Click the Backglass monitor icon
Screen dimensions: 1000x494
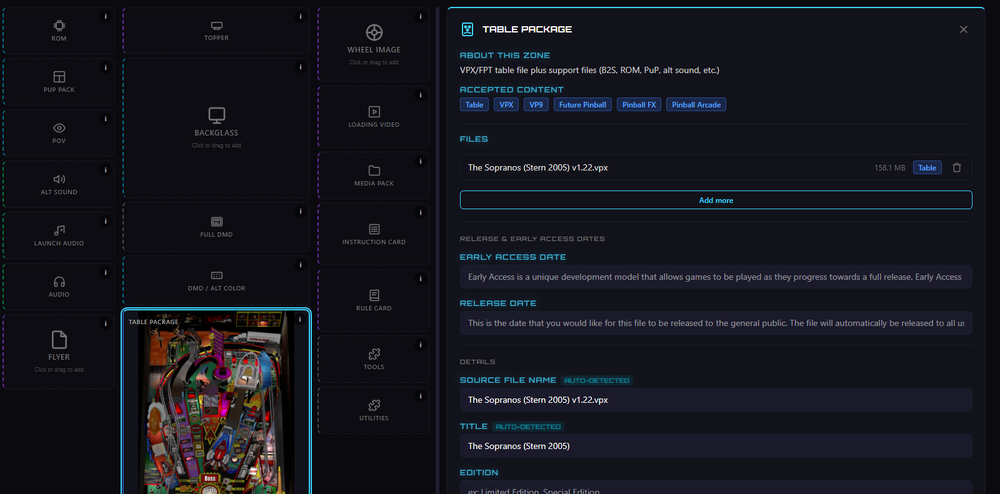(x=217, y=115)
